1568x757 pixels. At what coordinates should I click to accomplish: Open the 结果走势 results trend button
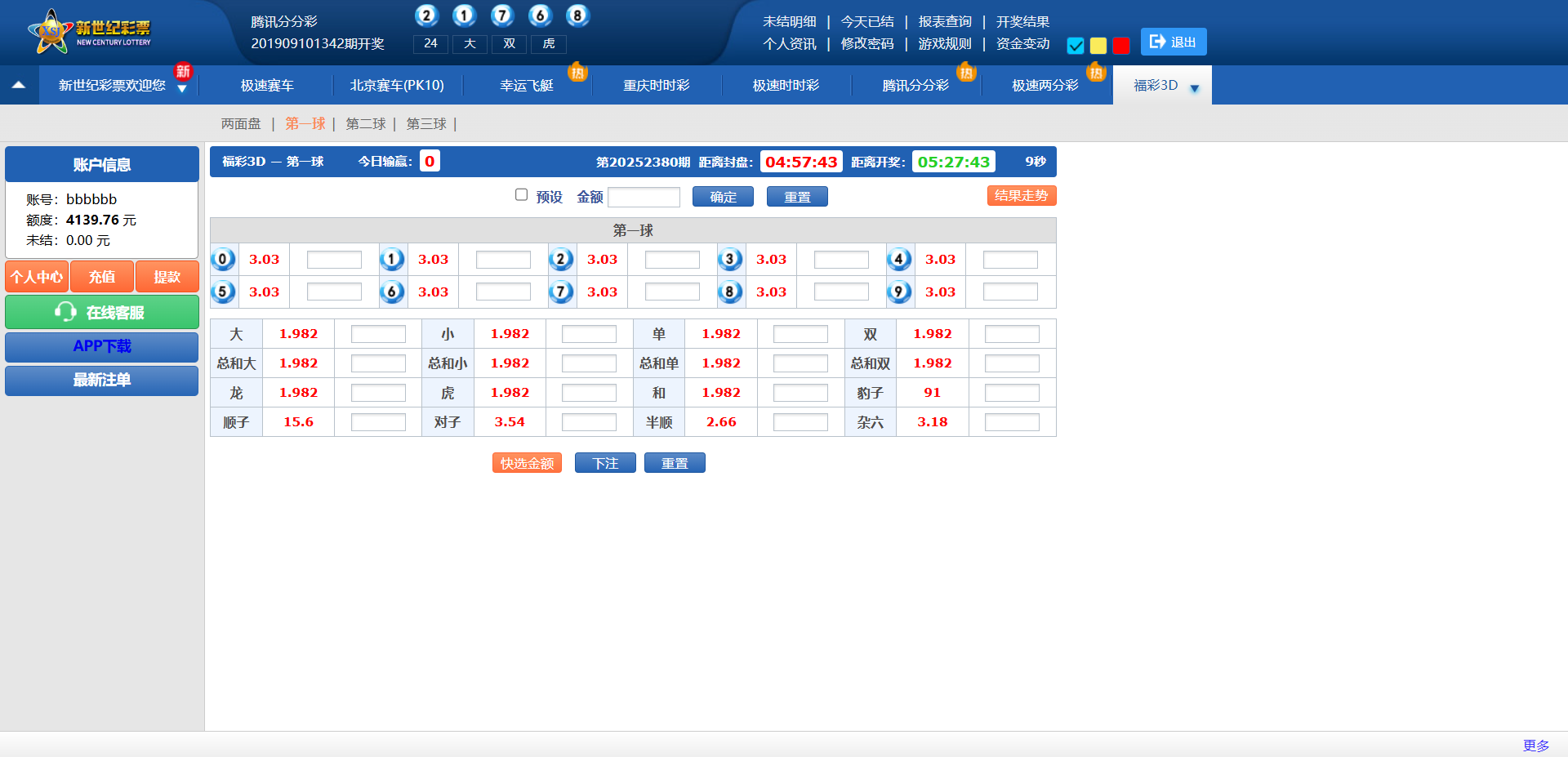click(1021, 196)
